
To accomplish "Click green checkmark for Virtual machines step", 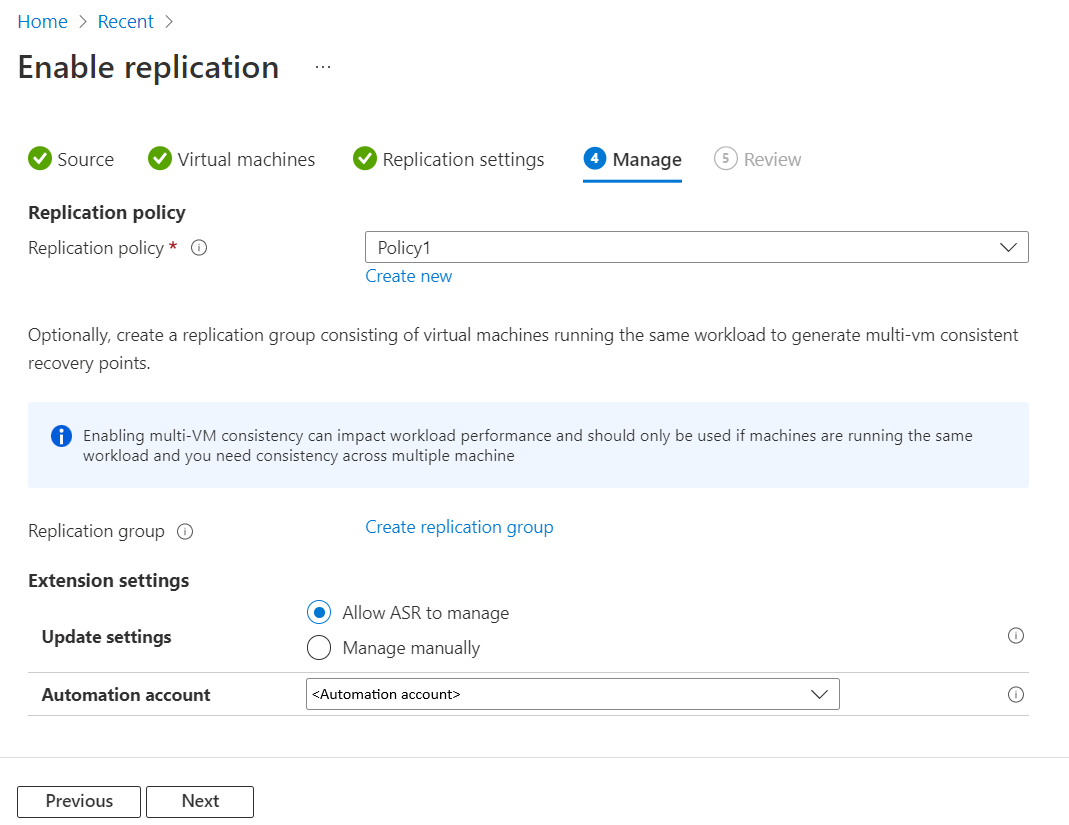I will tap(160, 158).
